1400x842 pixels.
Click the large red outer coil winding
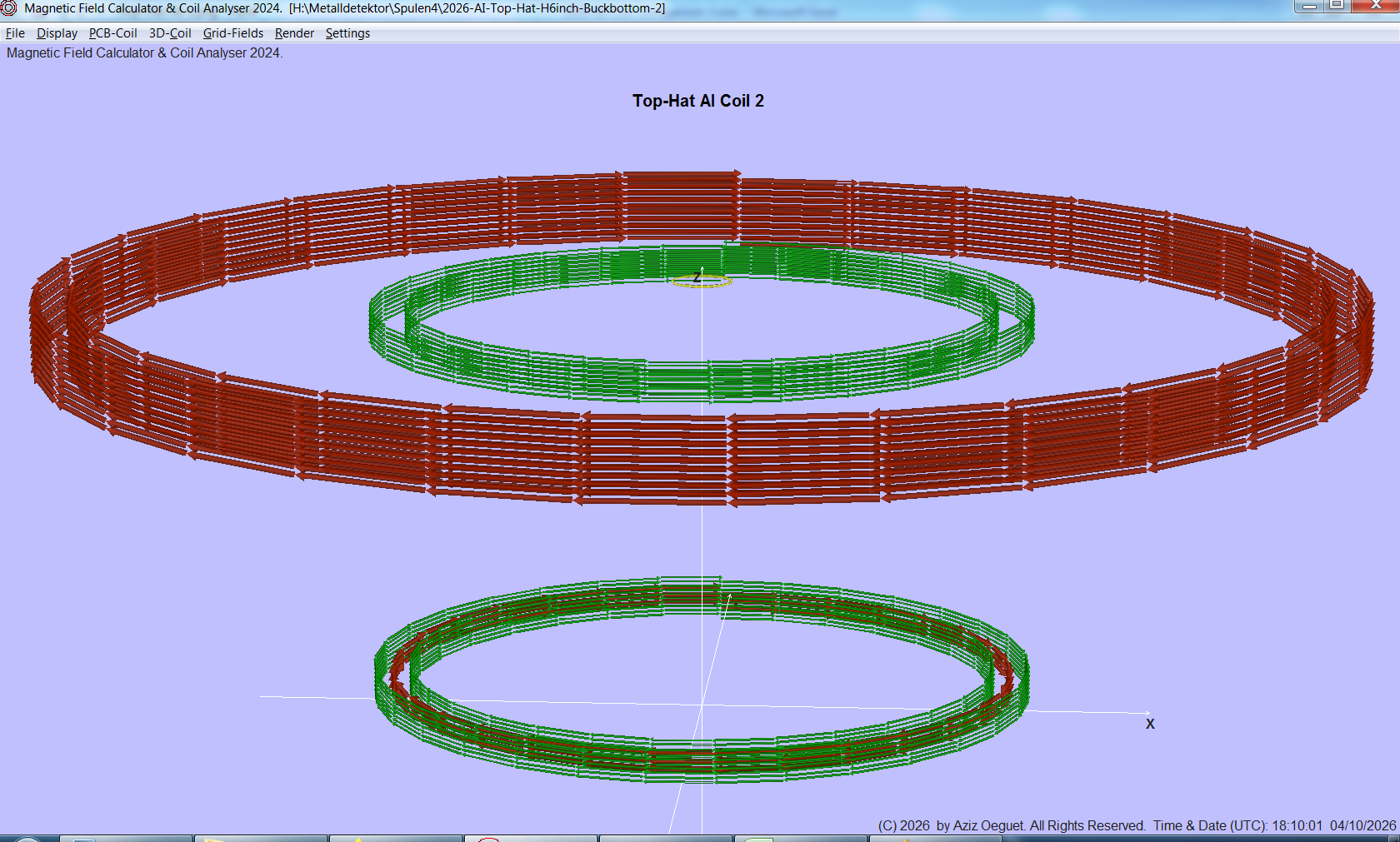[x=650, y=458]
